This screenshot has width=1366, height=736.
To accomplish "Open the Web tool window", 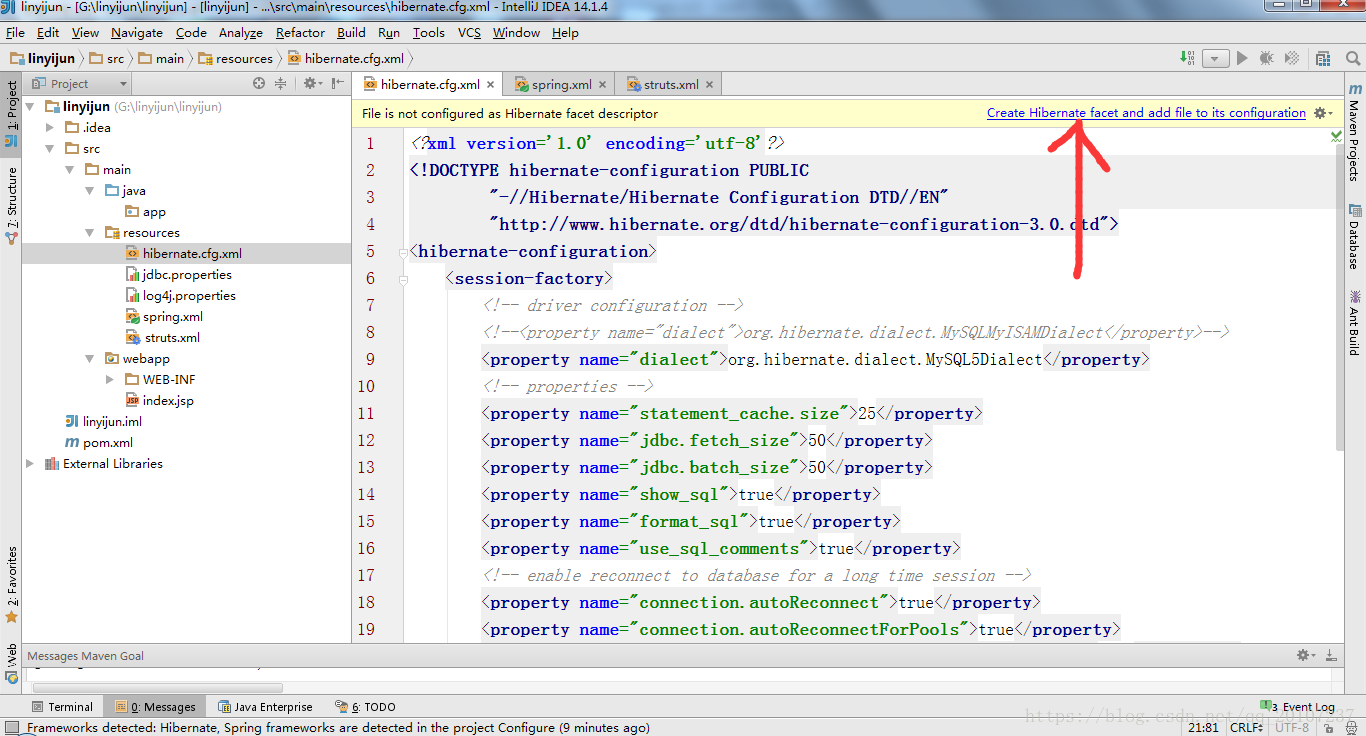I will coord(11,664).
